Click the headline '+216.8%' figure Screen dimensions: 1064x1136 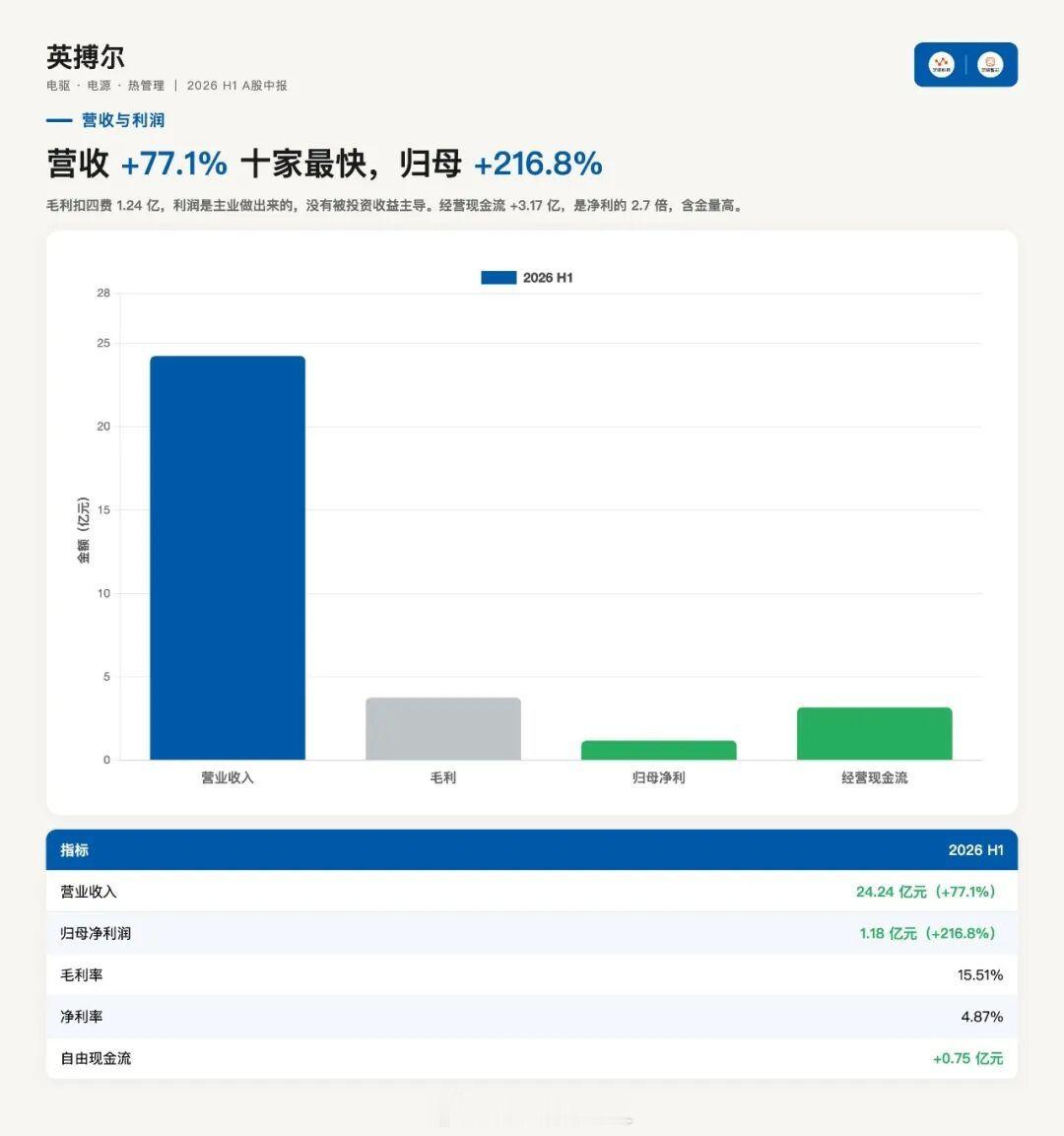click(538, 164)
